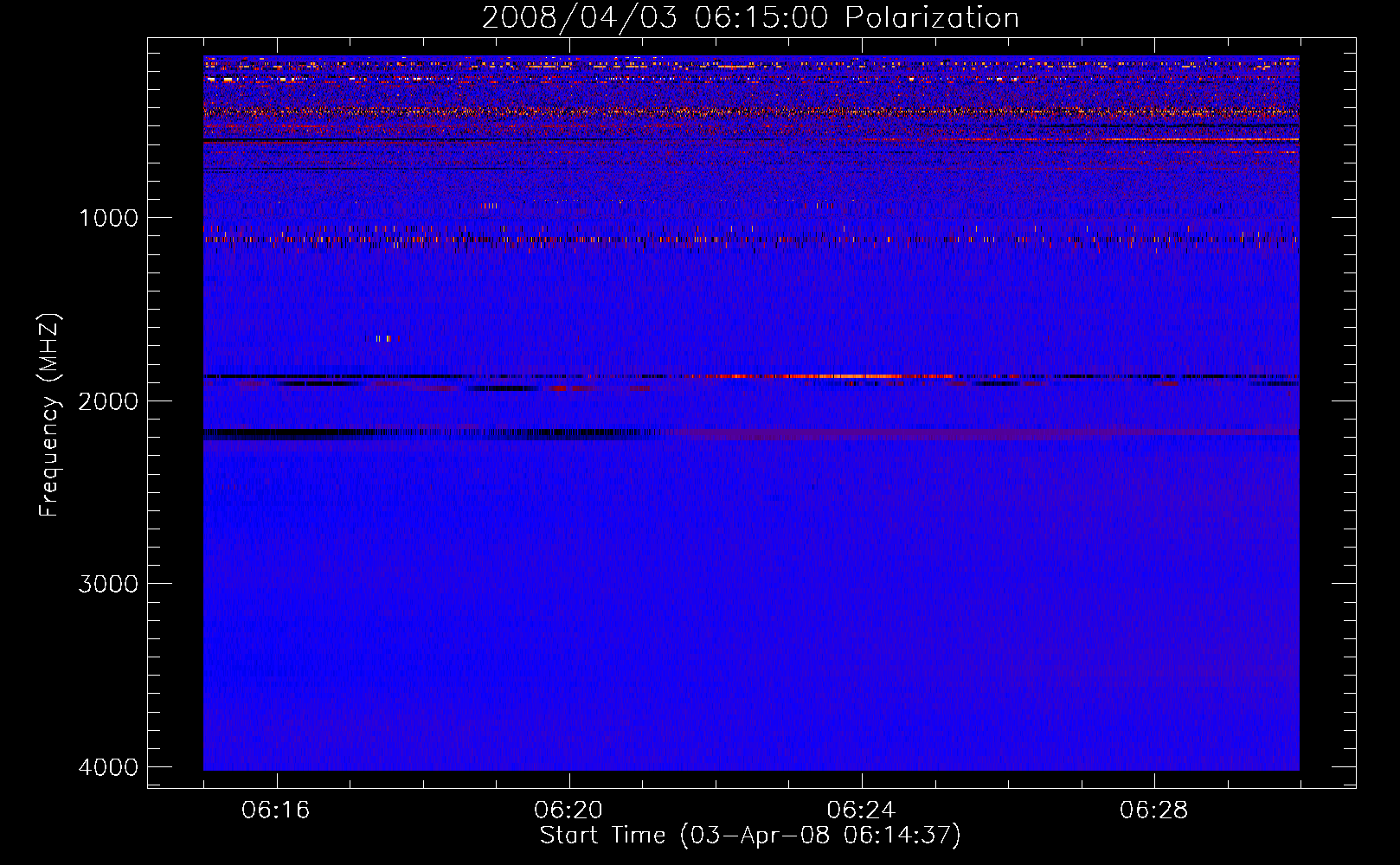Image resolution: width=1400 pixels, height=865 pixels.
Task: Select the 4000 frequency tick label
Action: click(108, 767)
